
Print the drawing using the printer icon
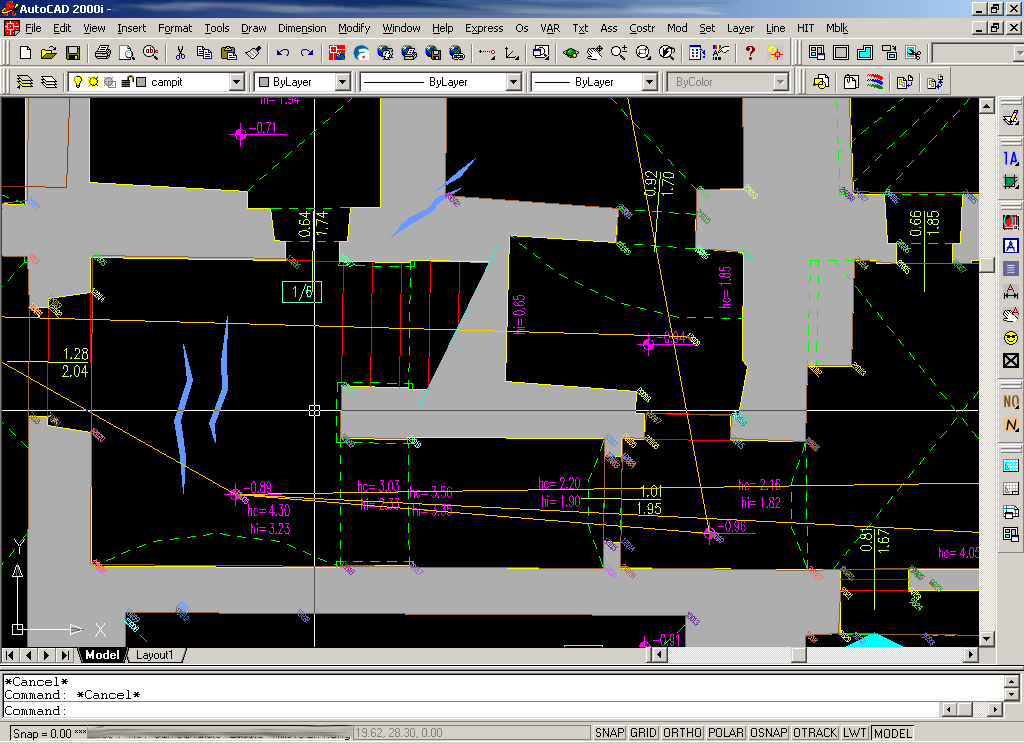(x=103, y=53)
